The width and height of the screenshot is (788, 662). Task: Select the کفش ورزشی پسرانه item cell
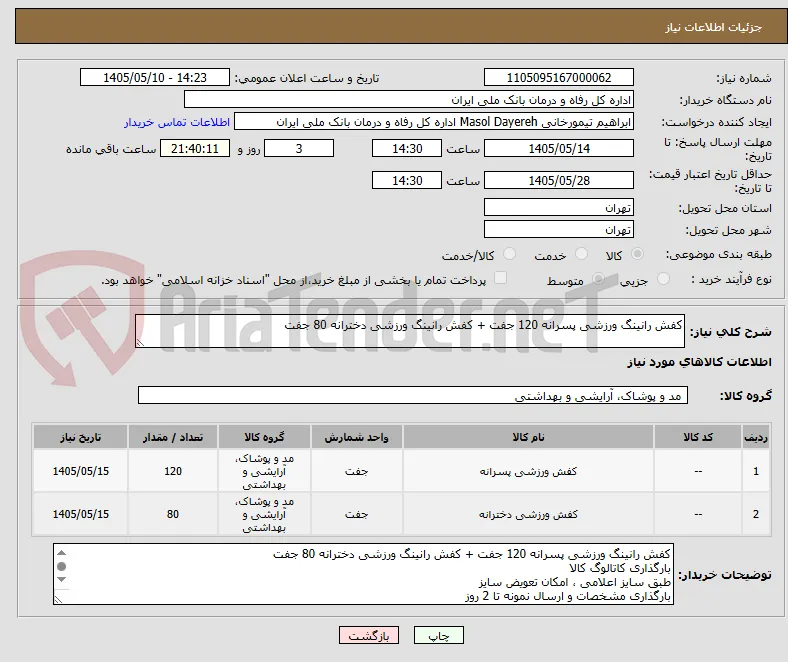tap(528, 471)
